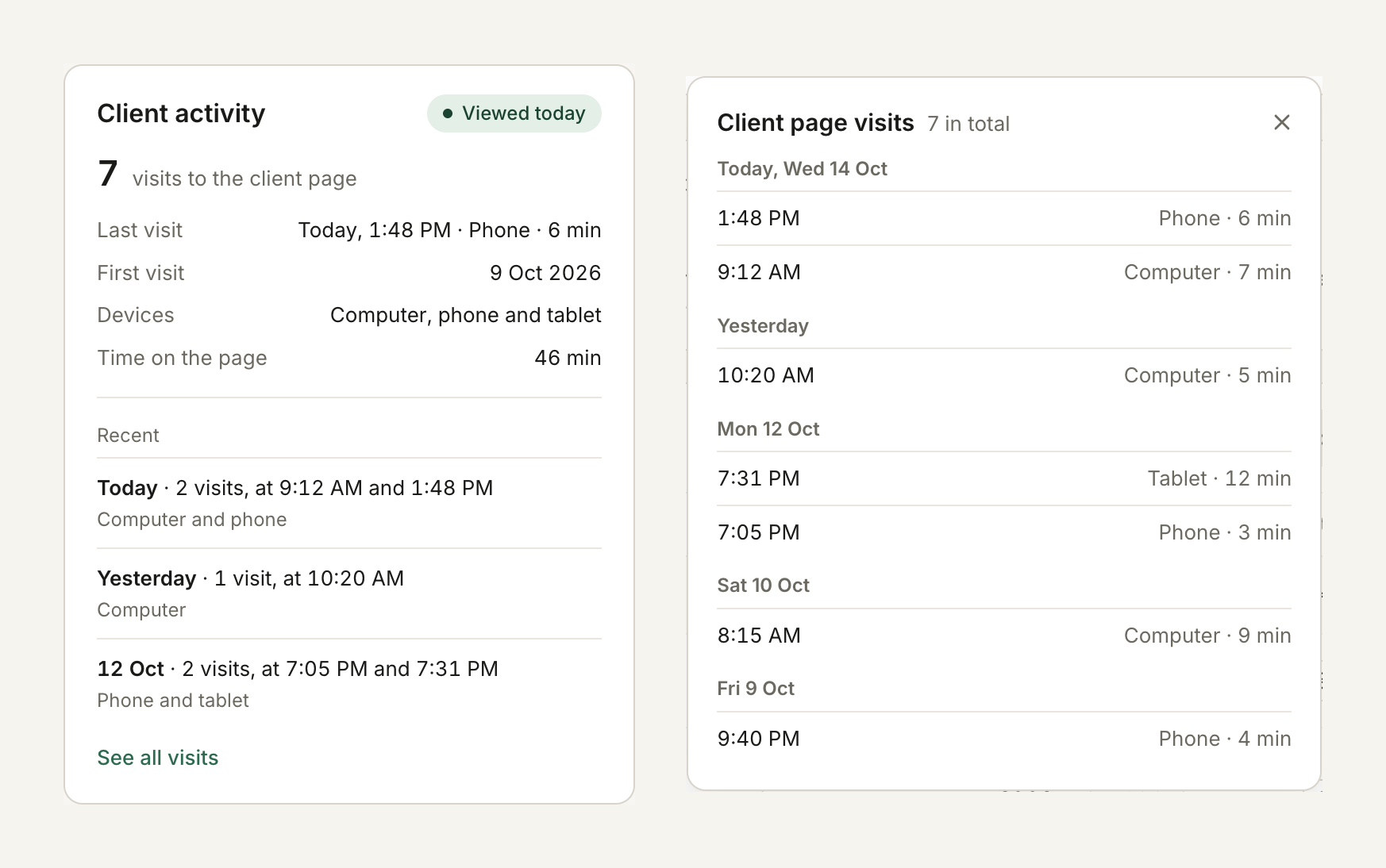Click the Yesterday heading in visits panel
This screenshot has height=868, width=1386.
click(763, 326)
